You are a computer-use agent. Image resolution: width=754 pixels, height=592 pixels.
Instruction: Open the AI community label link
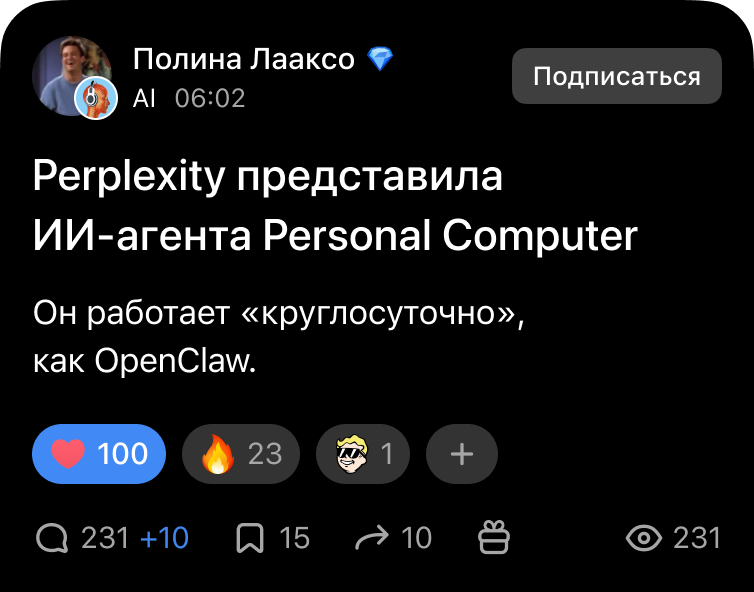click(x=144, y=98)
